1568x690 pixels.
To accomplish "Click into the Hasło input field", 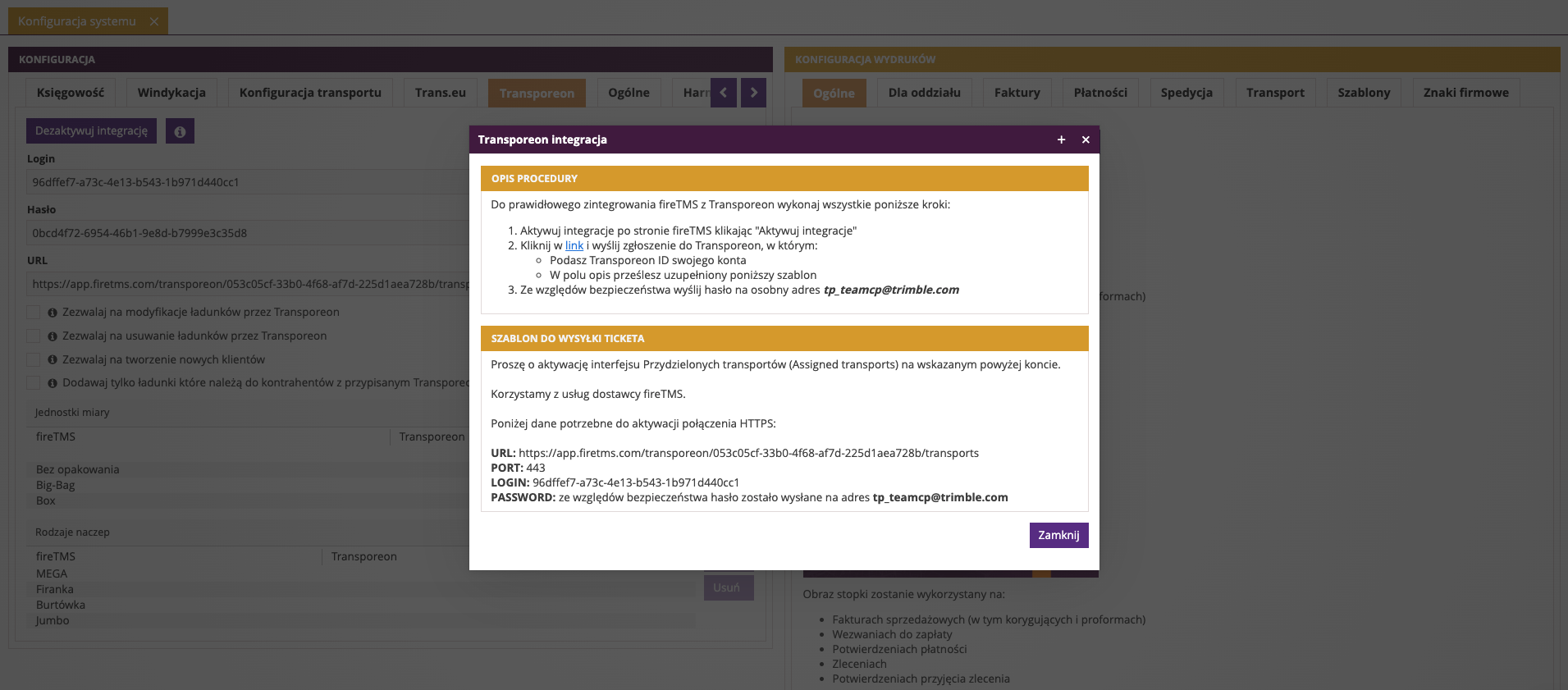I will tap(248, 233).
